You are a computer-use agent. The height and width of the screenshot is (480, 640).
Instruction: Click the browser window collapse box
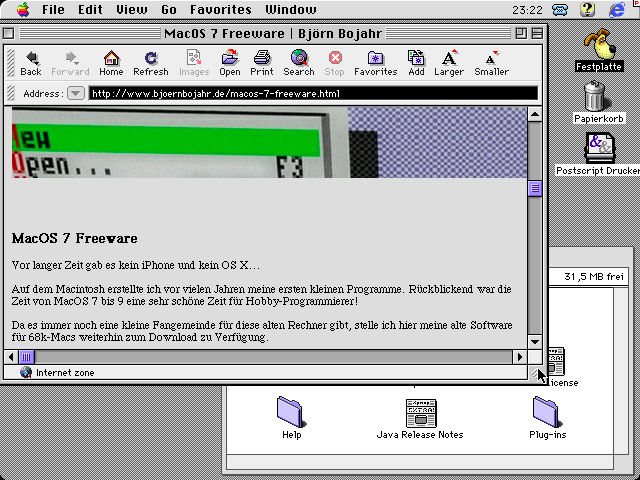[x=538, y=33]
